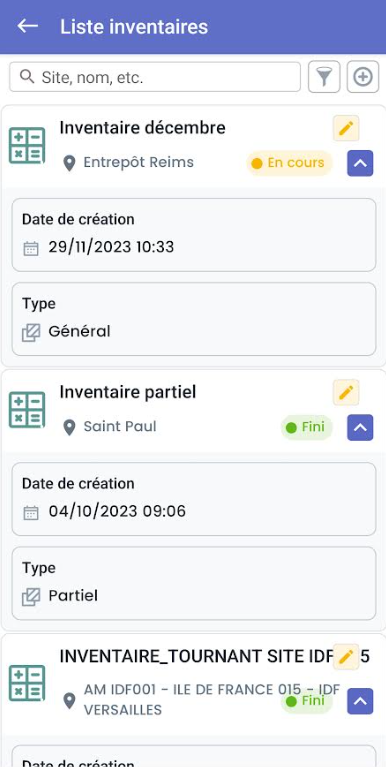386x767 pixels.
Task: Open the filter funnel icon
Action: coord(324,77)
